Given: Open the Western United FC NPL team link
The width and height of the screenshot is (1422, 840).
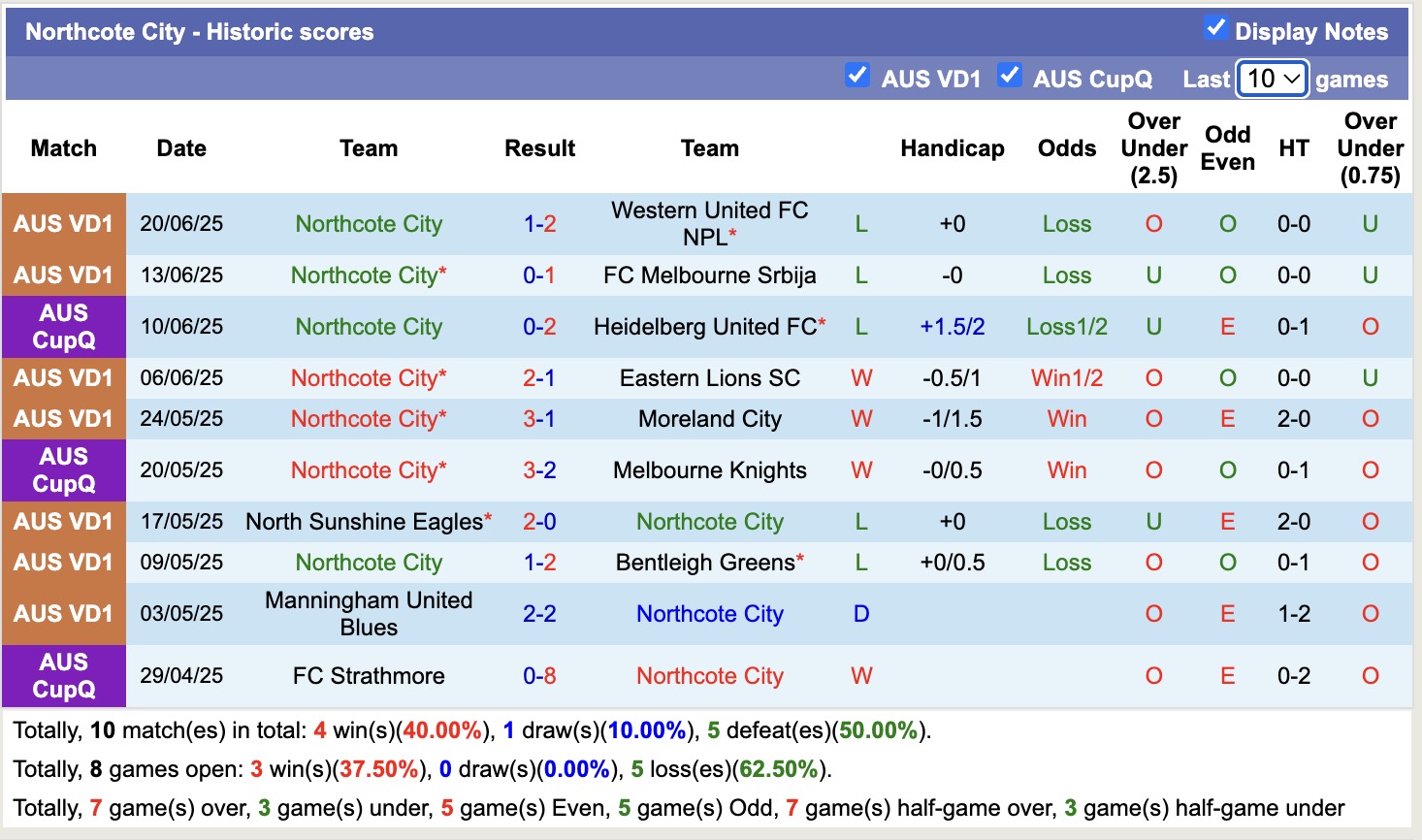Looking at the screenshot, I should click(x=710, y=224).
